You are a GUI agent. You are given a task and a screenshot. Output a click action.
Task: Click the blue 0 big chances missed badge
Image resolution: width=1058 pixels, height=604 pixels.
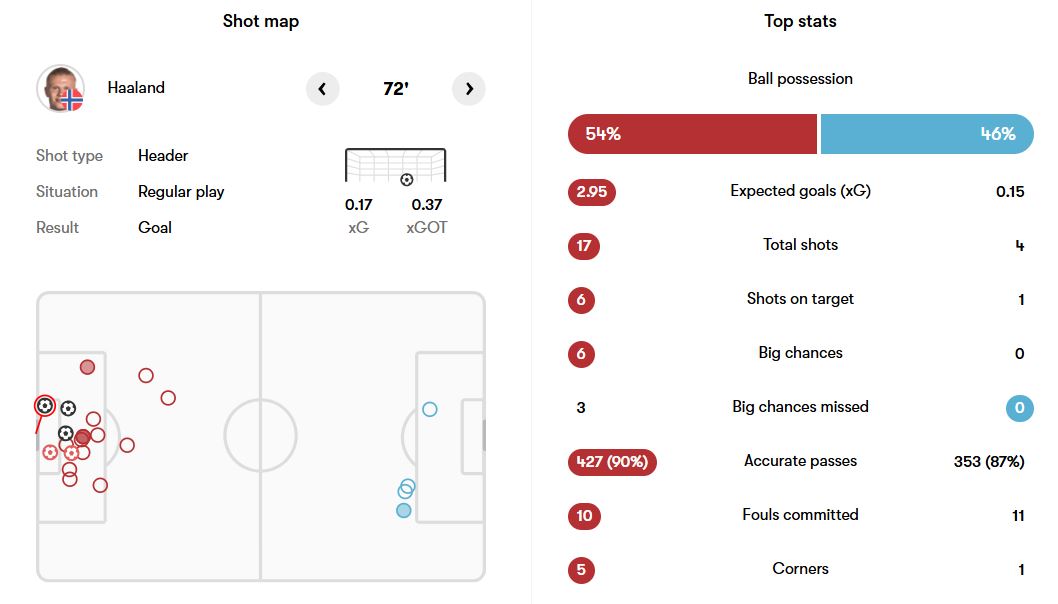point(1019,407)
